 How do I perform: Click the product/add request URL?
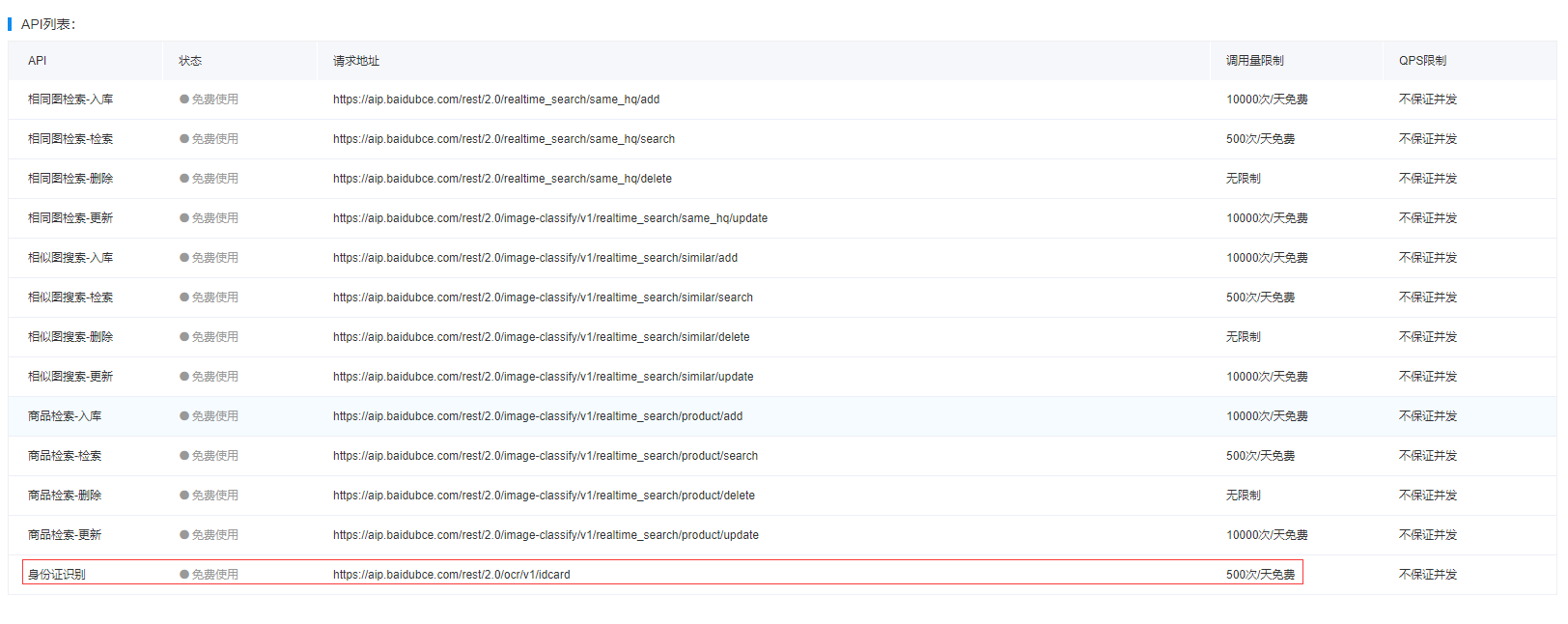[538, 416]
